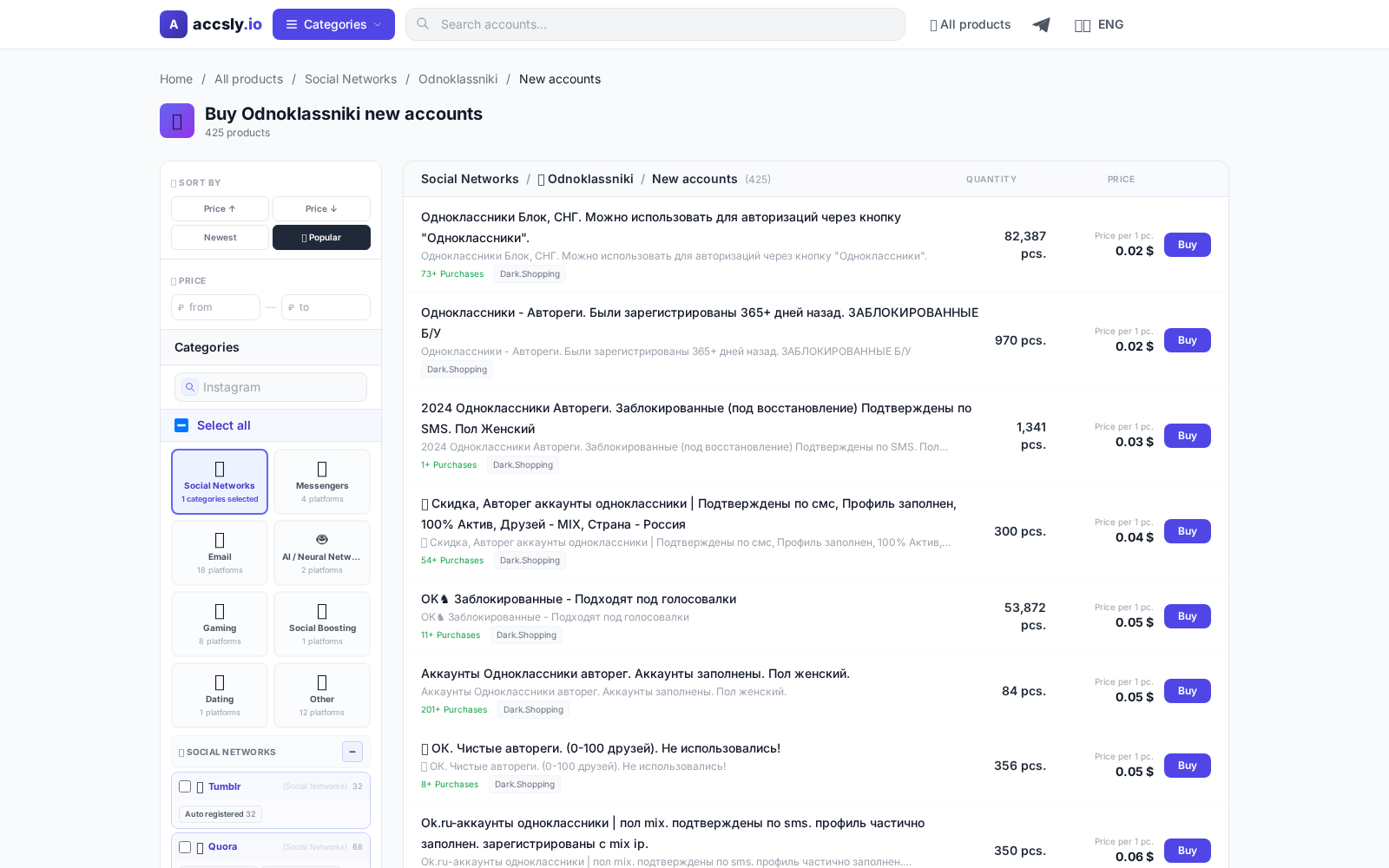Check the Tumblr filter checkbox

[185, 786]
